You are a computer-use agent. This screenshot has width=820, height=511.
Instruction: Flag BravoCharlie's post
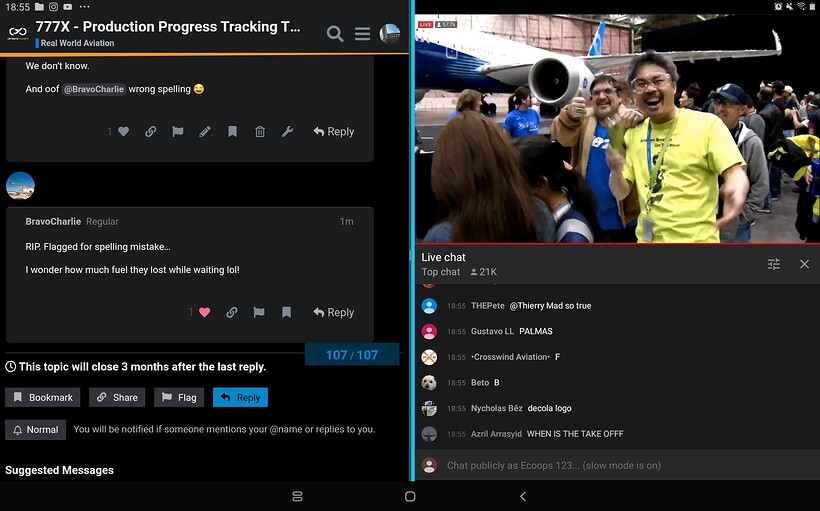click(x=259, y=312)
